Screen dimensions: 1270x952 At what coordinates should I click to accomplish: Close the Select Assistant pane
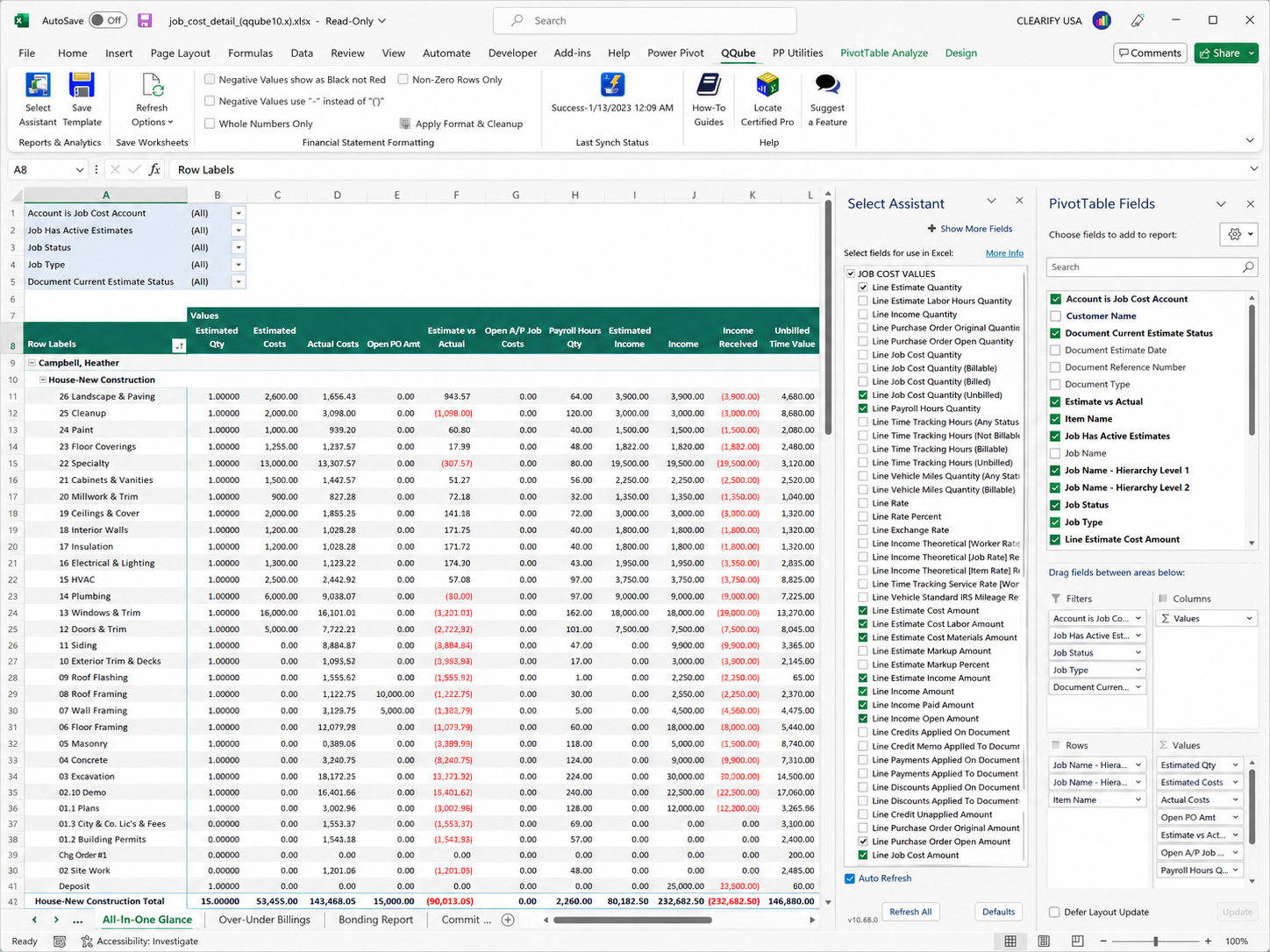(x=1019, y=201)
